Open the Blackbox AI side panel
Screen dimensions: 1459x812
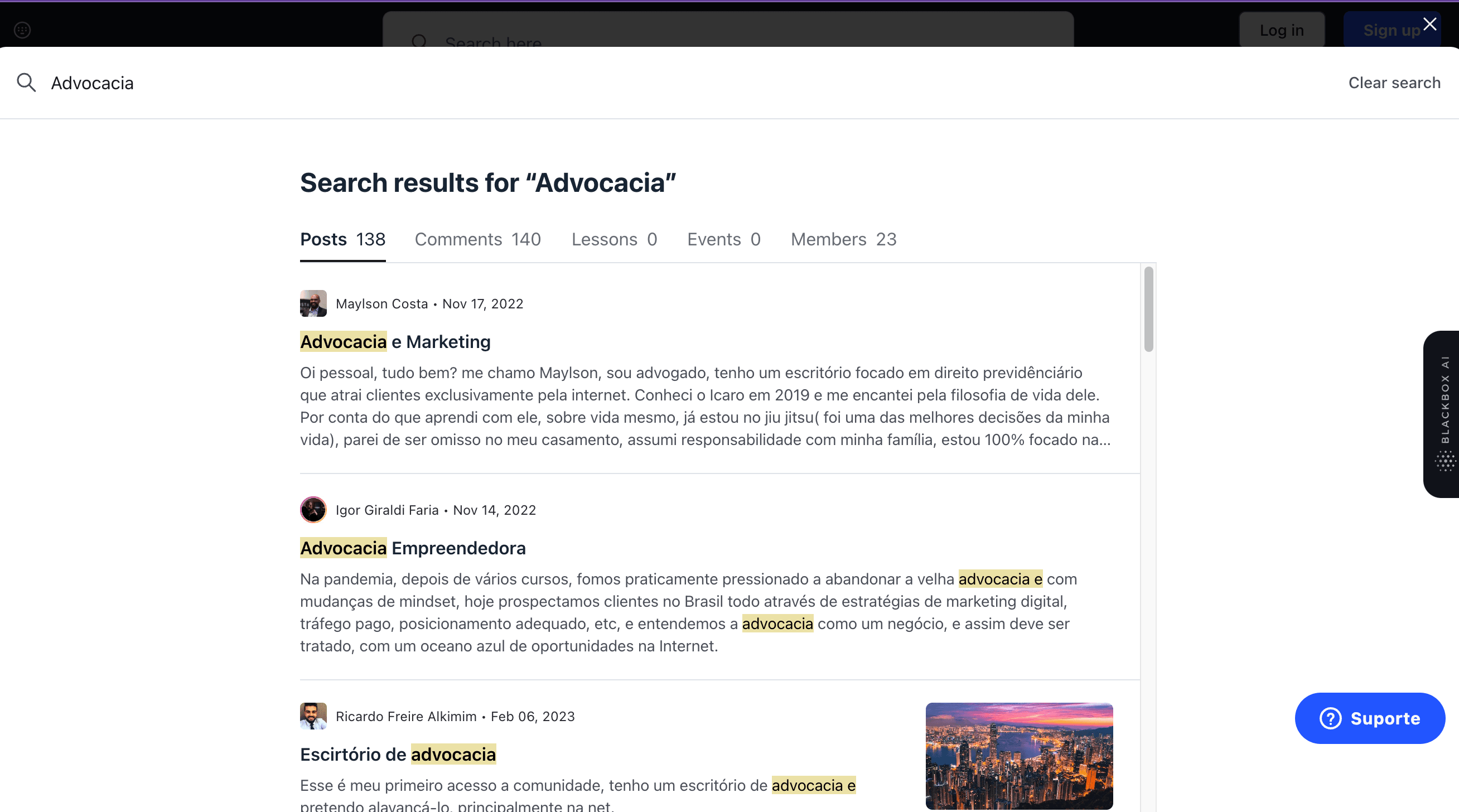click(1442, 414)
